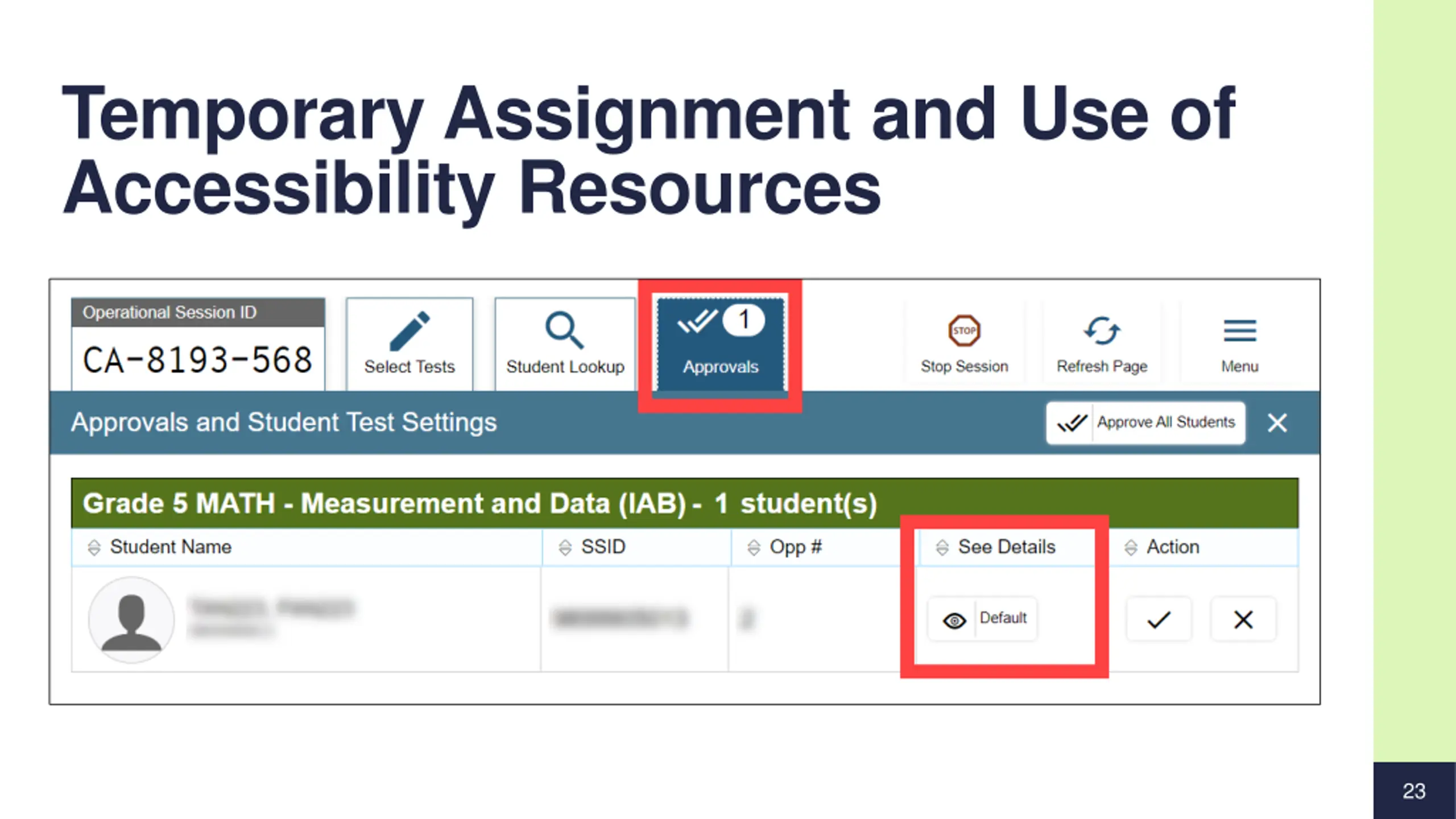Click the approvals count badge

click(x=743, y=321)
